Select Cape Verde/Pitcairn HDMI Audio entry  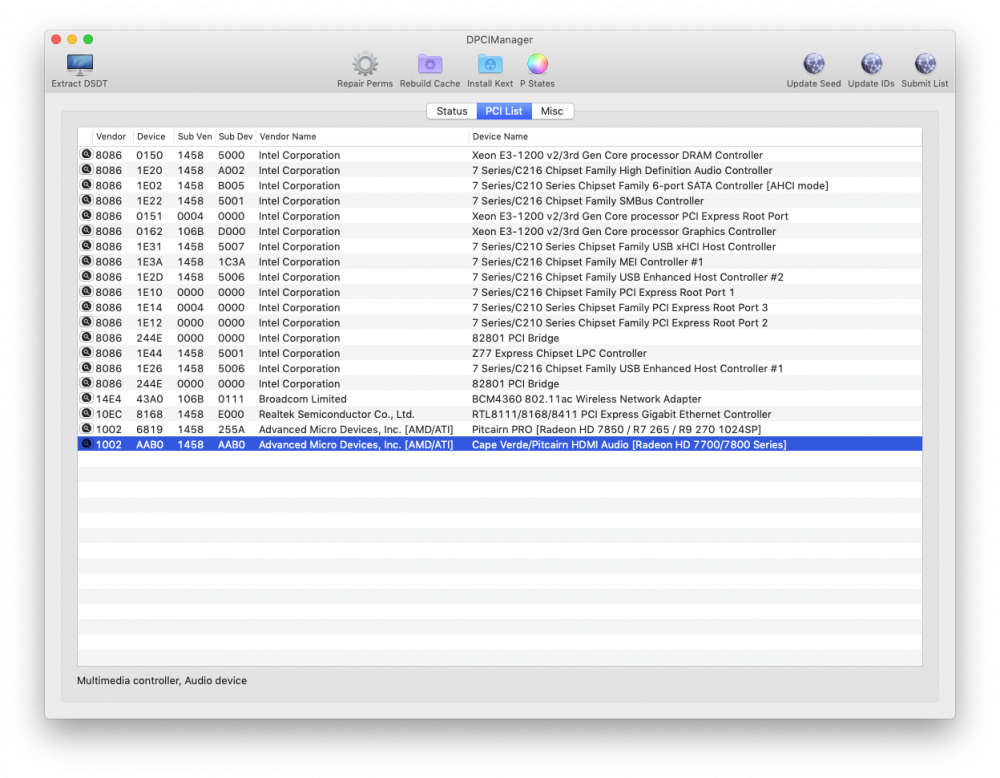pos(629,444)
